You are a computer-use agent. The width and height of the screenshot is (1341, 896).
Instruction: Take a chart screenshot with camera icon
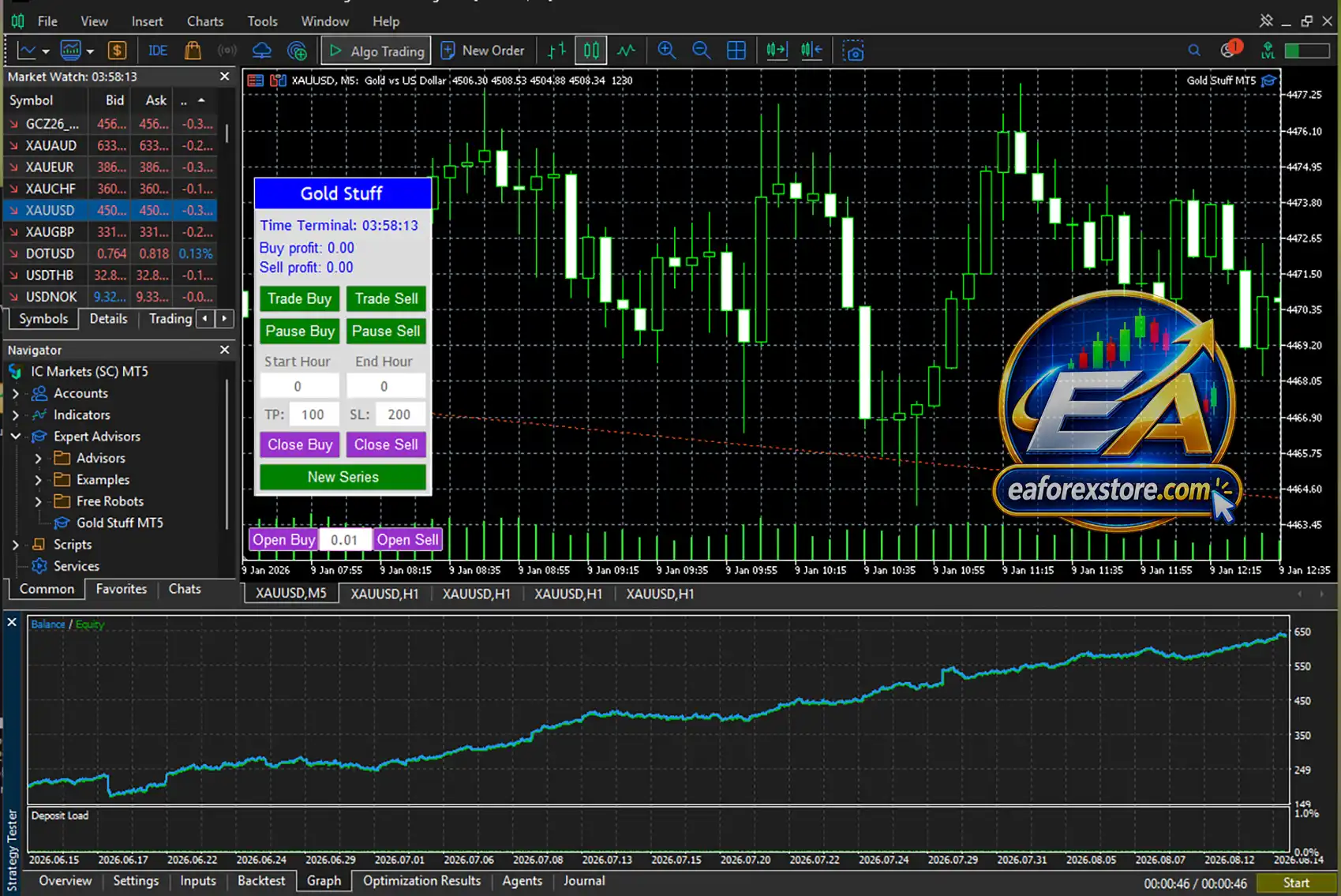click(853, 51)
